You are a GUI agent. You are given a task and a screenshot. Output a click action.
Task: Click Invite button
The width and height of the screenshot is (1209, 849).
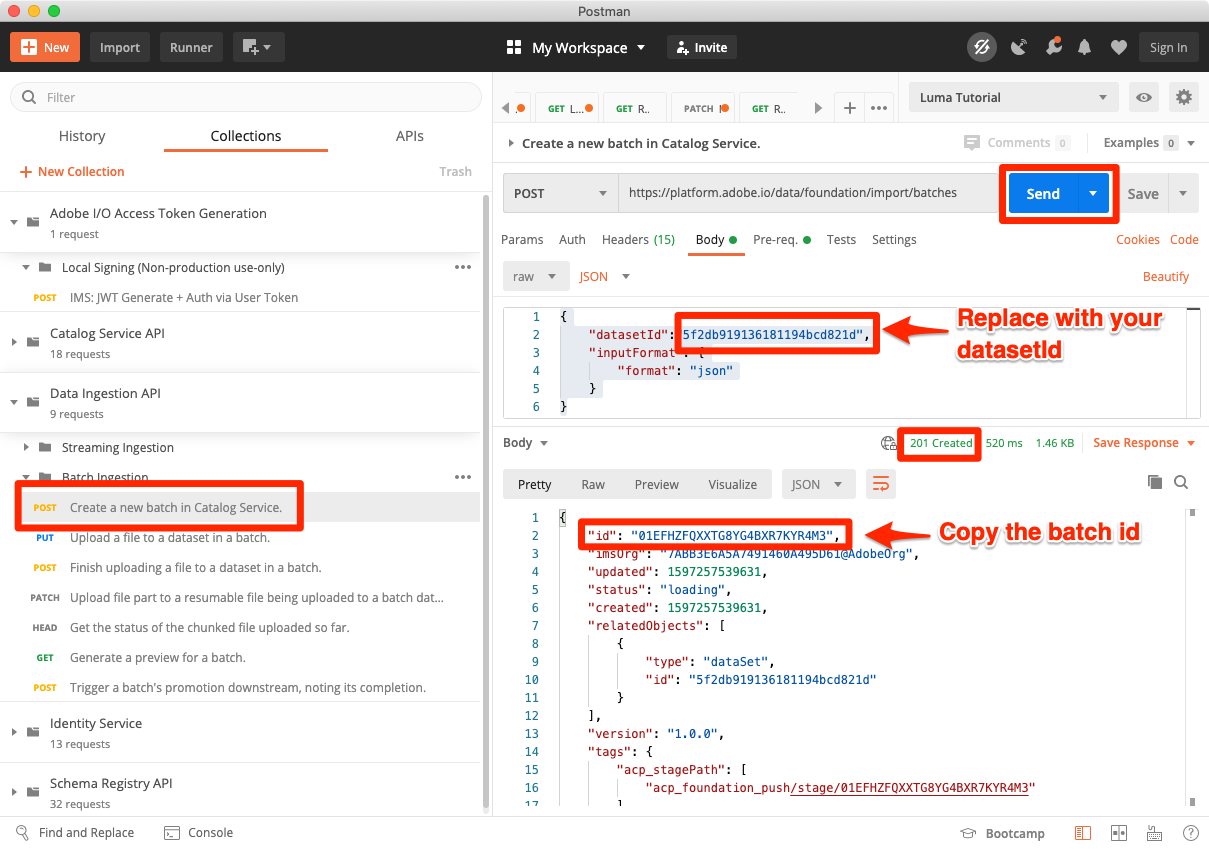click(x=702, y=47)
